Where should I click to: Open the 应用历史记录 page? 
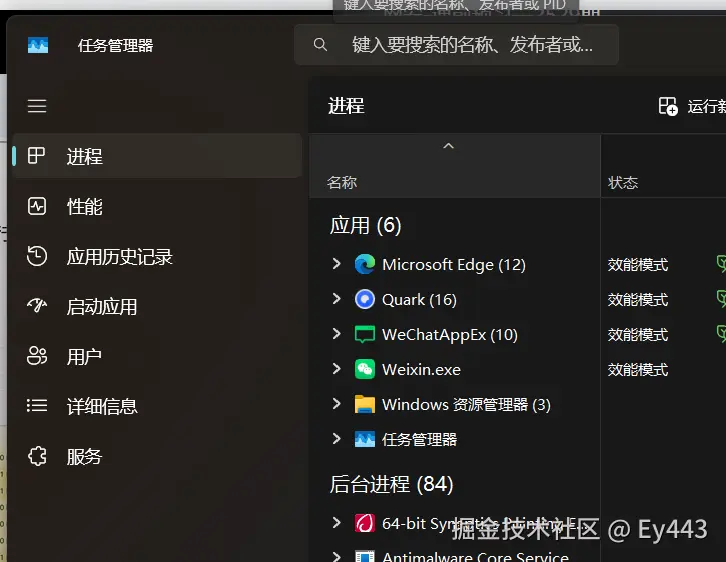(x=157, y=256)
